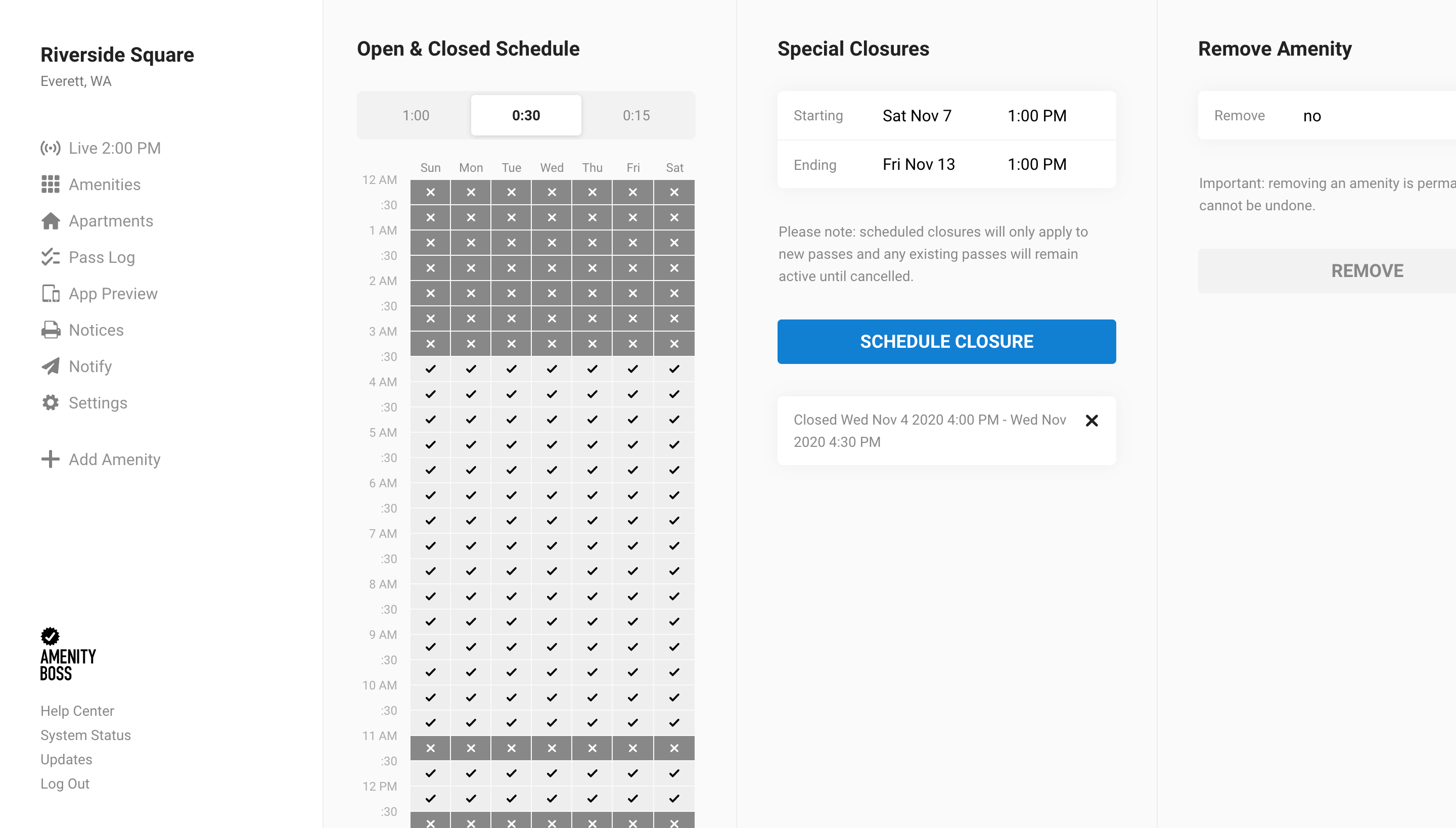The height and width of the screenshot is (828, 1456).
Task: Open the Starting date Sat Nov 7 picker
Action: coord(917,115)
